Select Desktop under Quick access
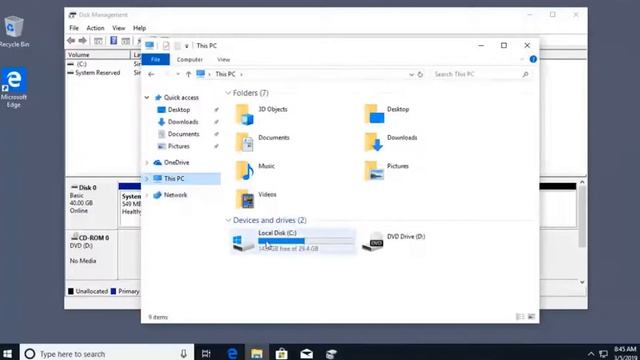 179,110
